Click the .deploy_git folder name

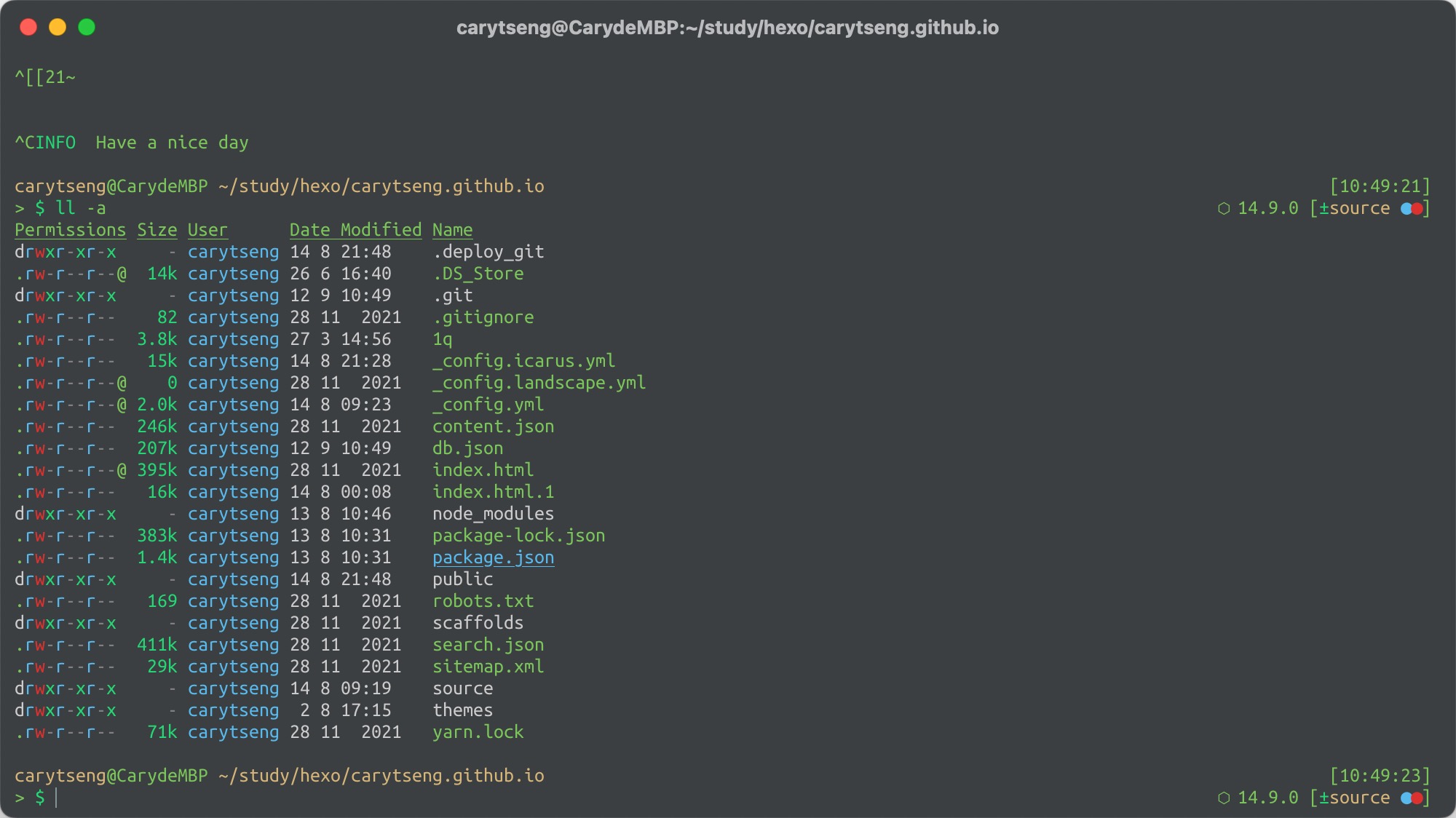tap(488, 253)
